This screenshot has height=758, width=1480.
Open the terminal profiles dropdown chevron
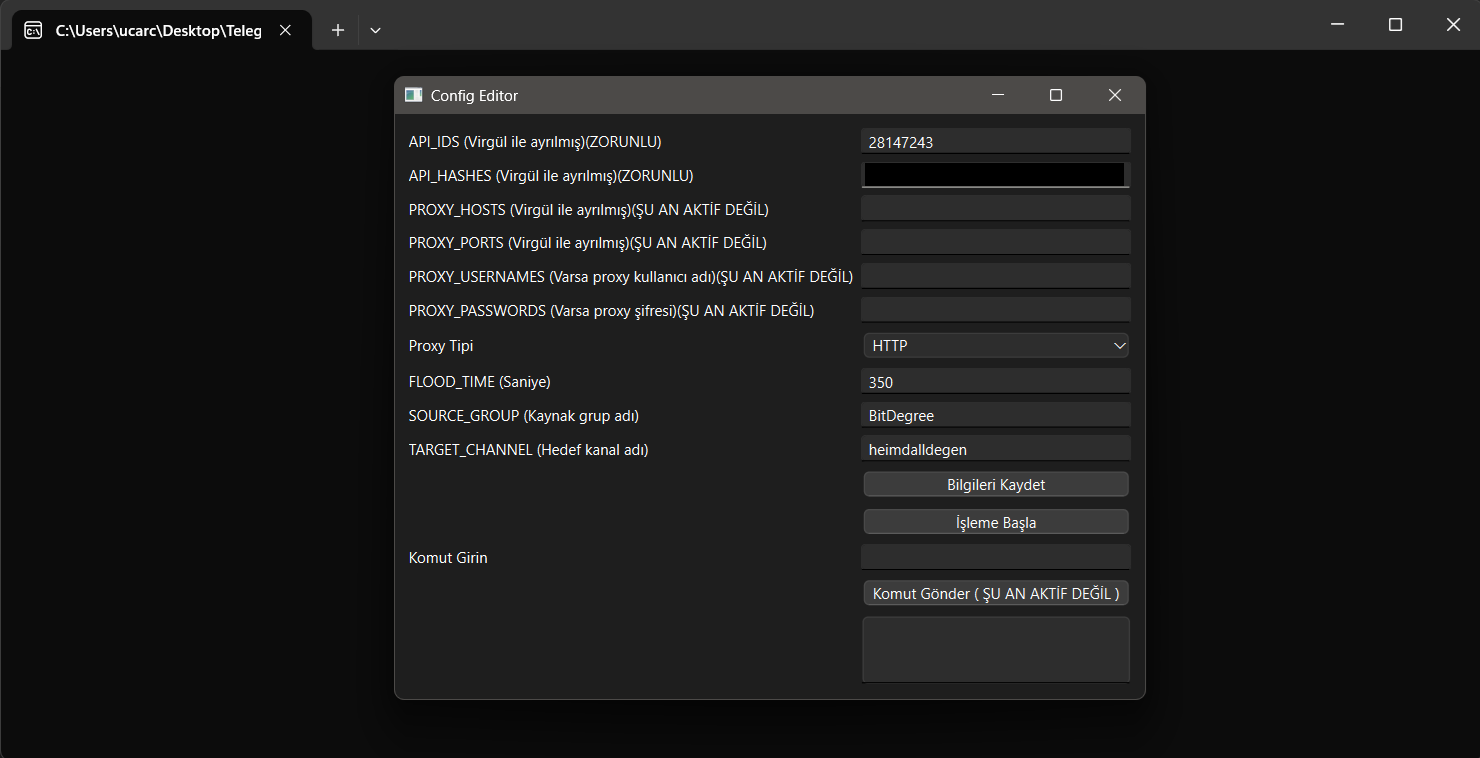point(375,30)
